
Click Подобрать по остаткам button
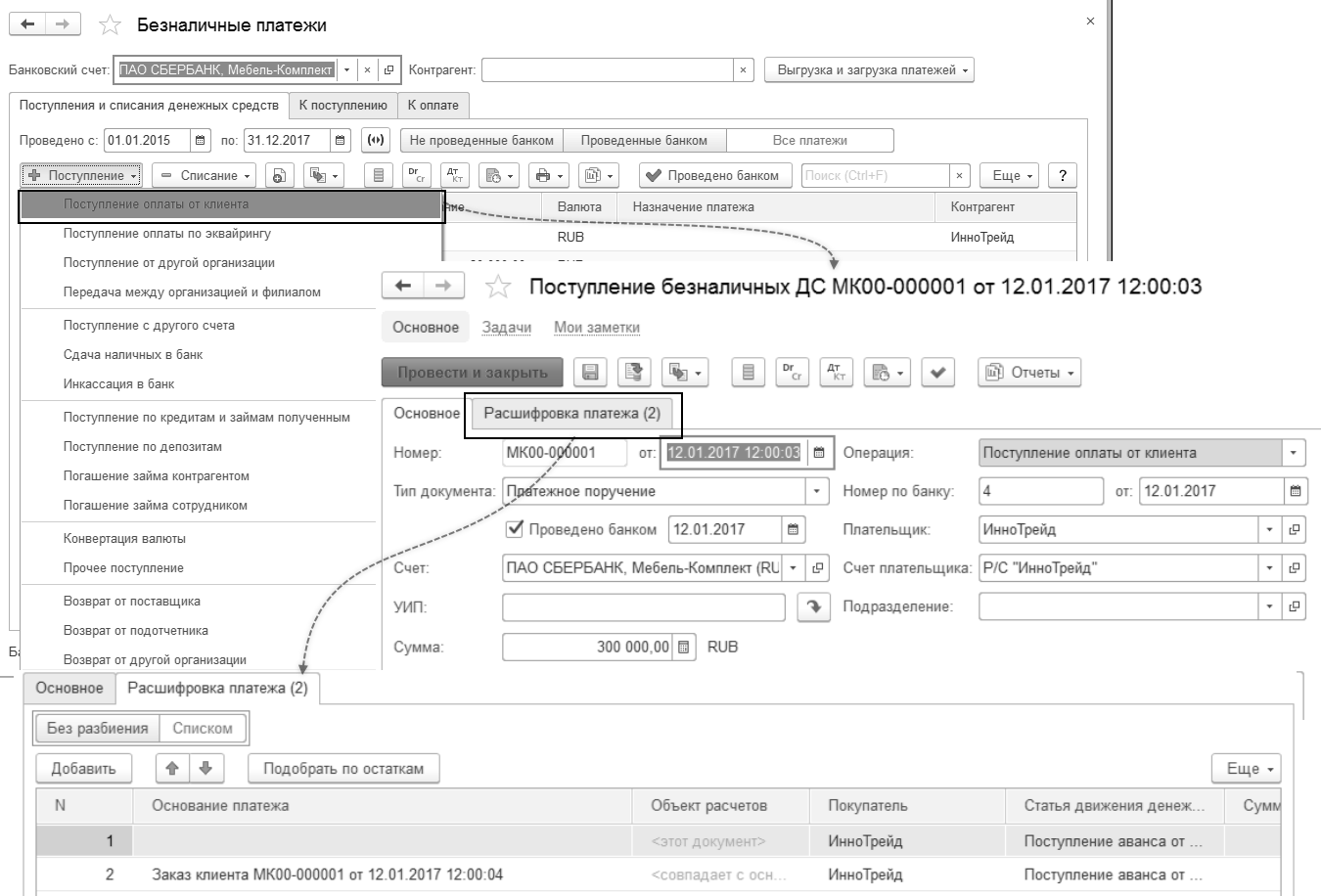343,768
